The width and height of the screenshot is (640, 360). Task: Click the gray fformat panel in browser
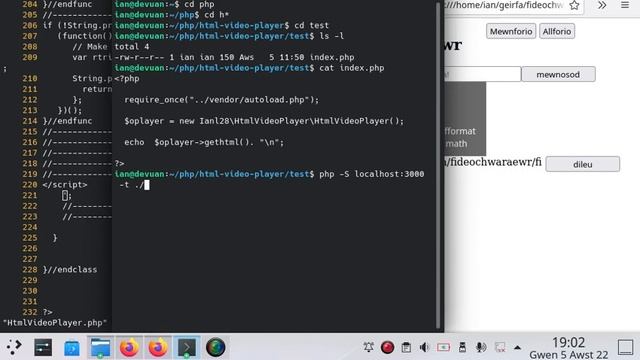tap(465, 119)
